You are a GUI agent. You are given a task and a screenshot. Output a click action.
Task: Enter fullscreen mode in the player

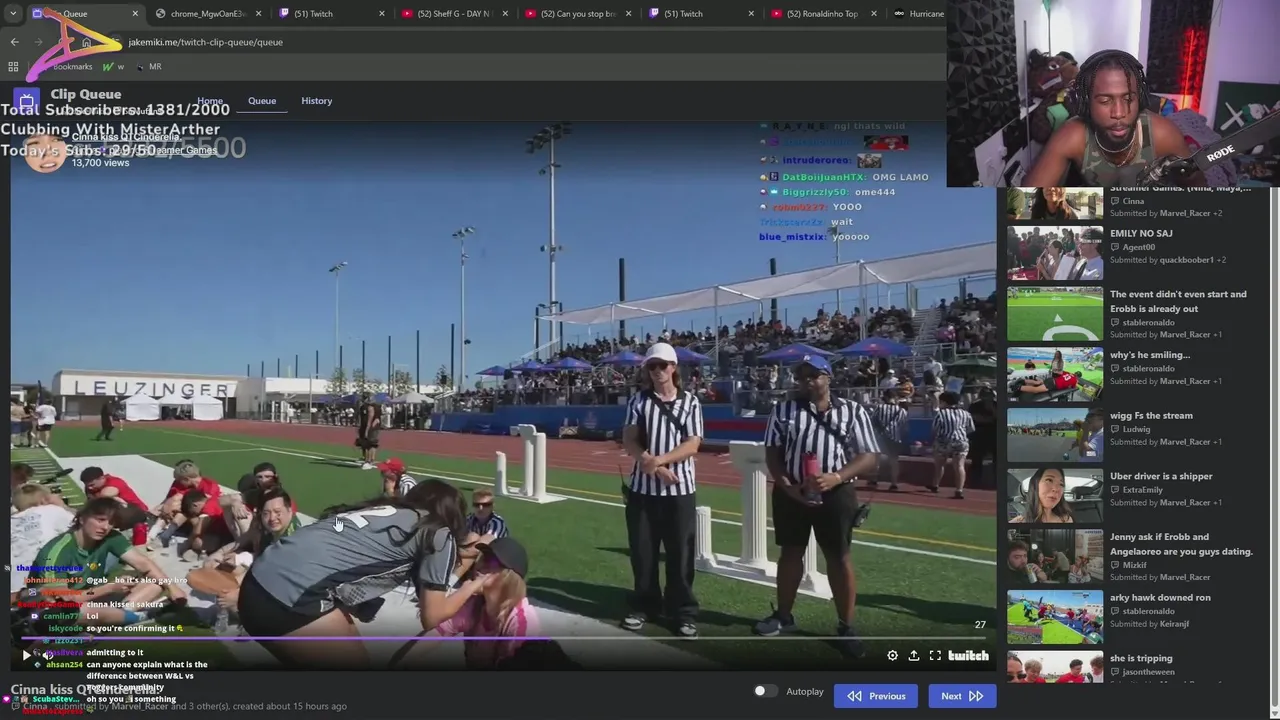pos(935,656)
